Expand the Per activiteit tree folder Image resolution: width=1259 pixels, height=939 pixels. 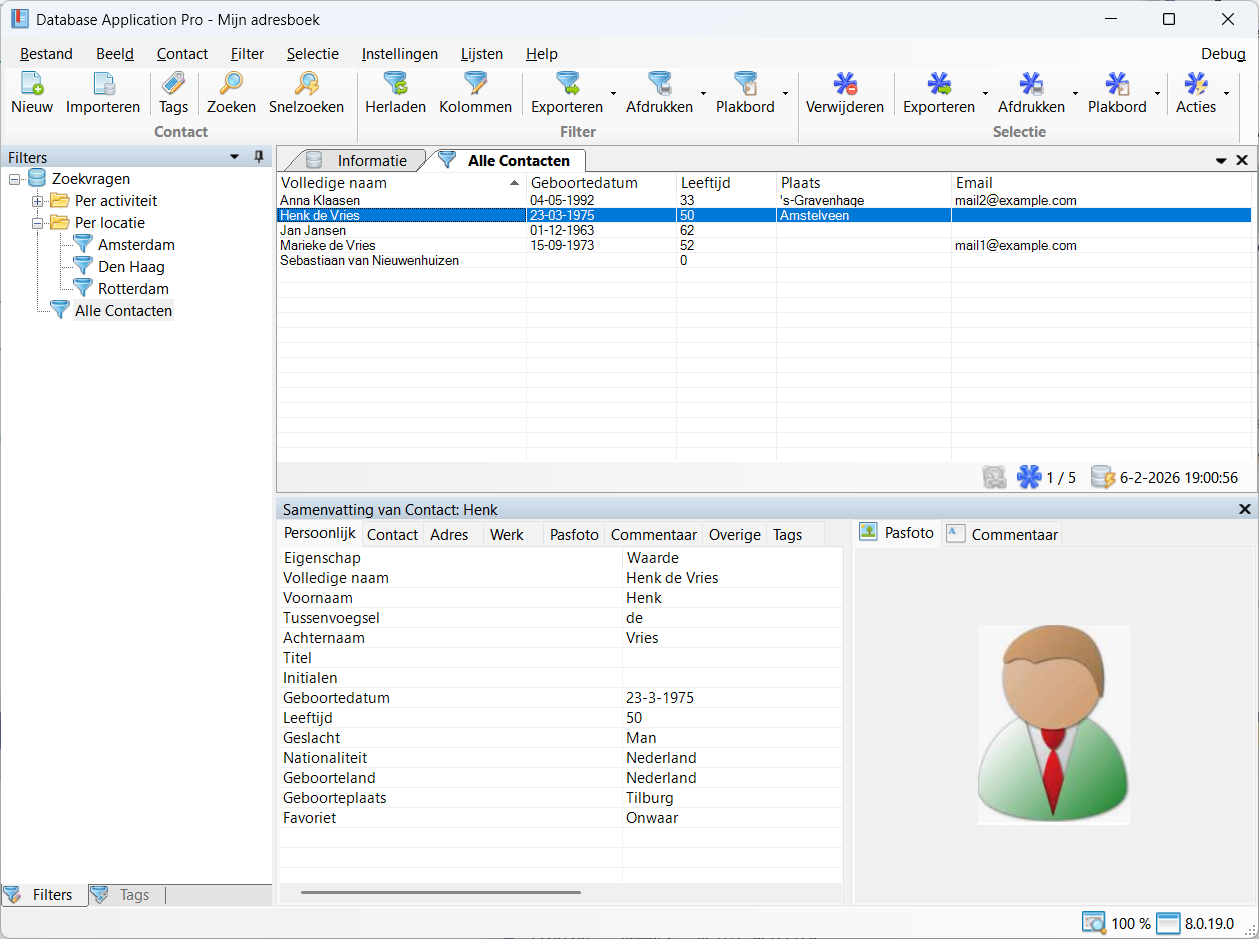click(x=38, y=201)
